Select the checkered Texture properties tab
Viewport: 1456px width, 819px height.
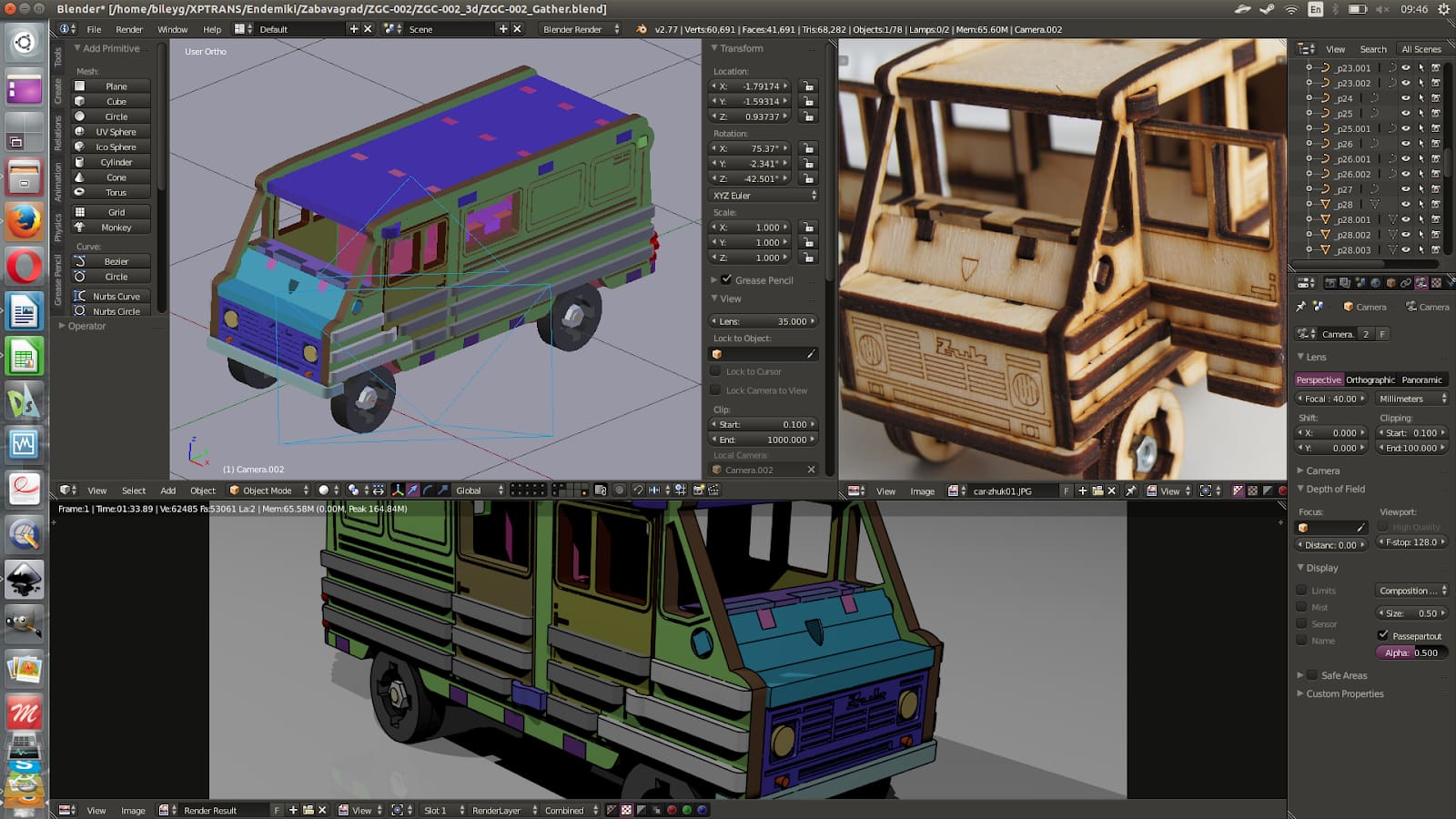pyautogui.click(x=1436, y=282)
